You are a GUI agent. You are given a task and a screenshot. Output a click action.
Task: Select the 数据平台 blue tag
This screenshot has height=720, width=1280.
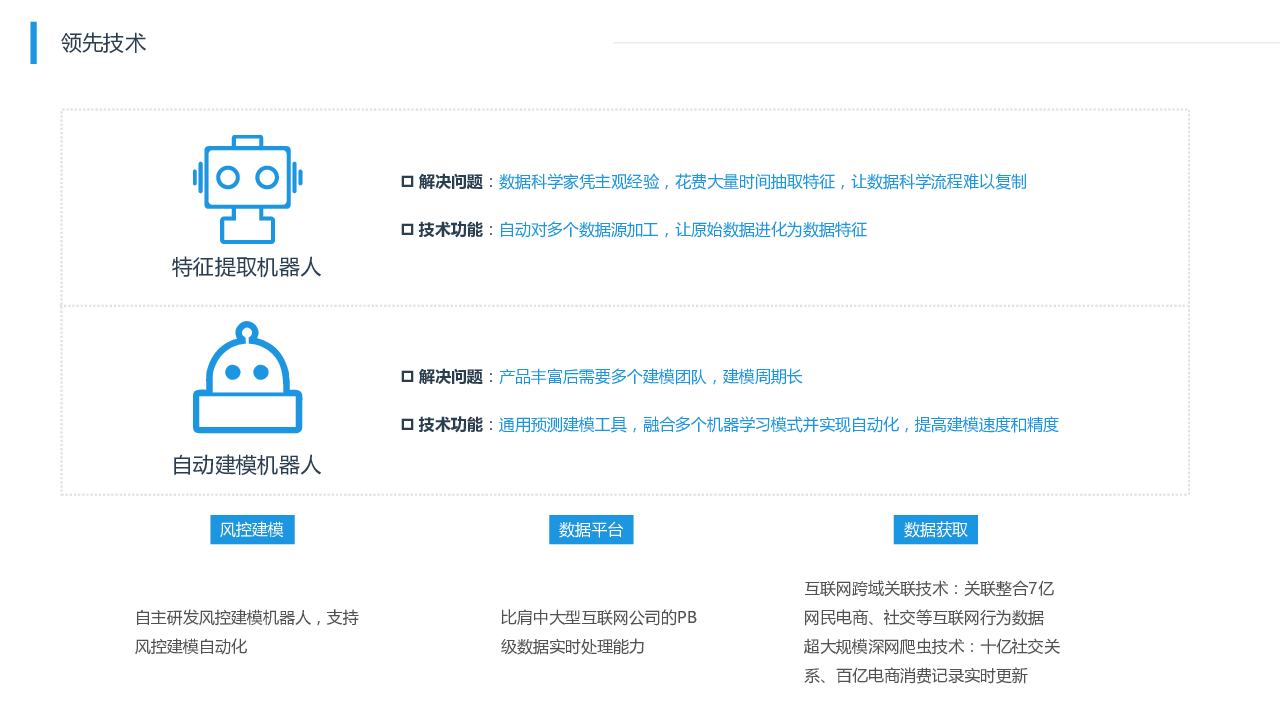591,530
